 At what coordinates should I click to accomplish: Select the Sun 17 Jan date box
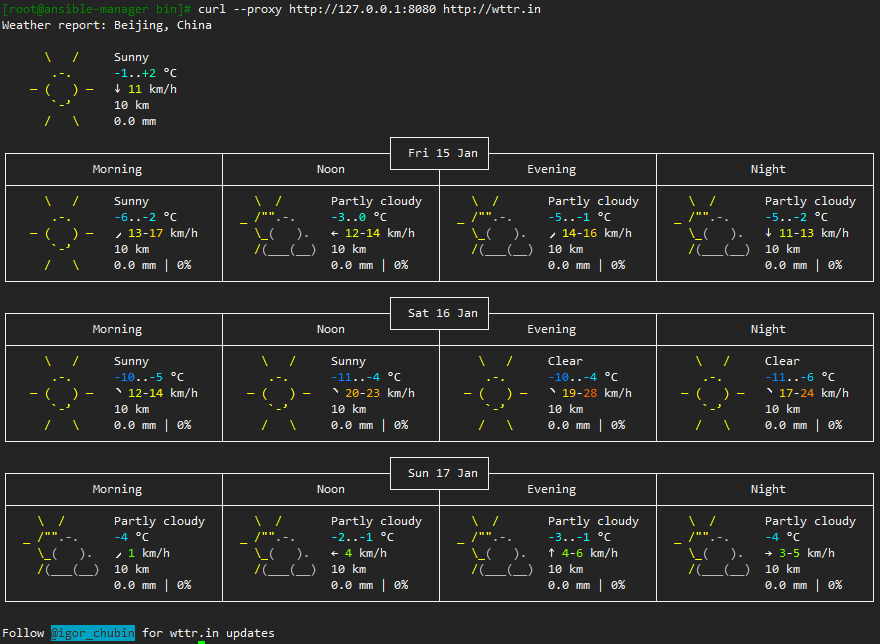439,473
